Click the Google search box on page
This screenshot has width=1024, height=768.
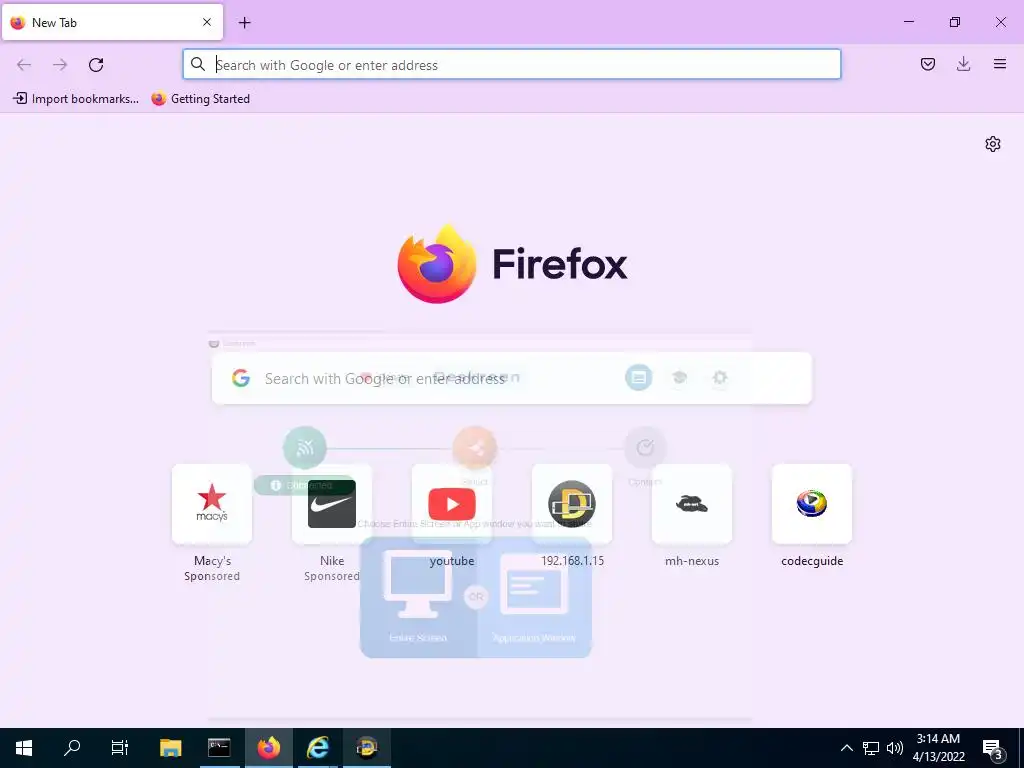pyautogui.click(x=511, y=378)
